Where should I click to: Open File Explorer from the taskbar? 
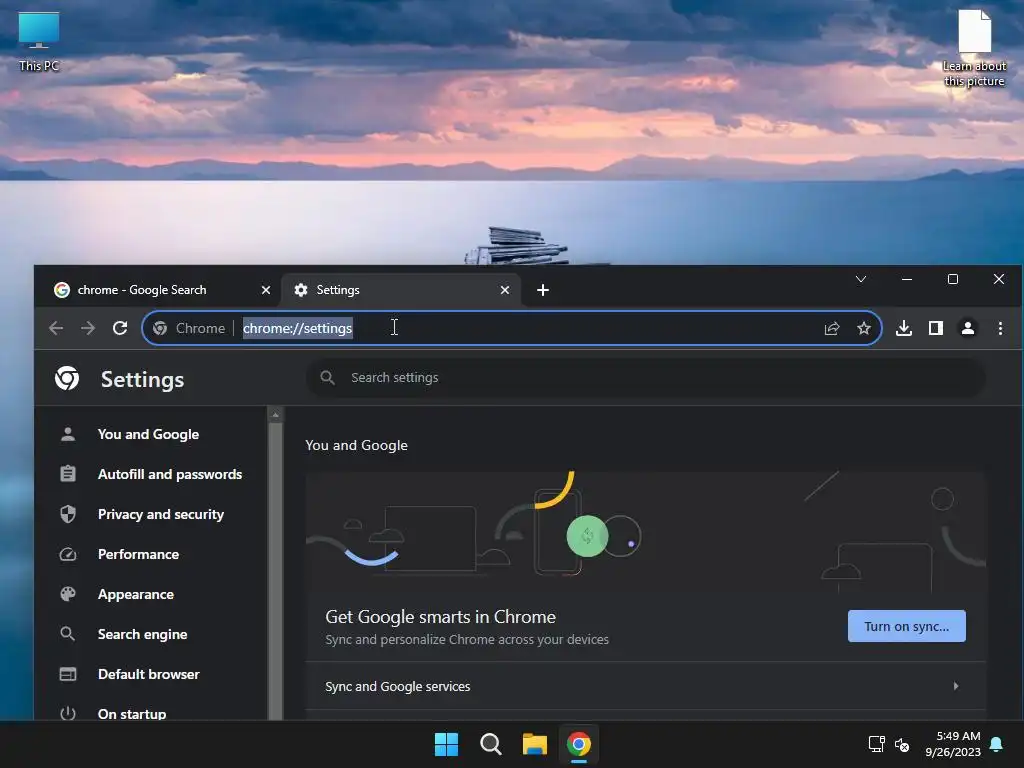535,744
